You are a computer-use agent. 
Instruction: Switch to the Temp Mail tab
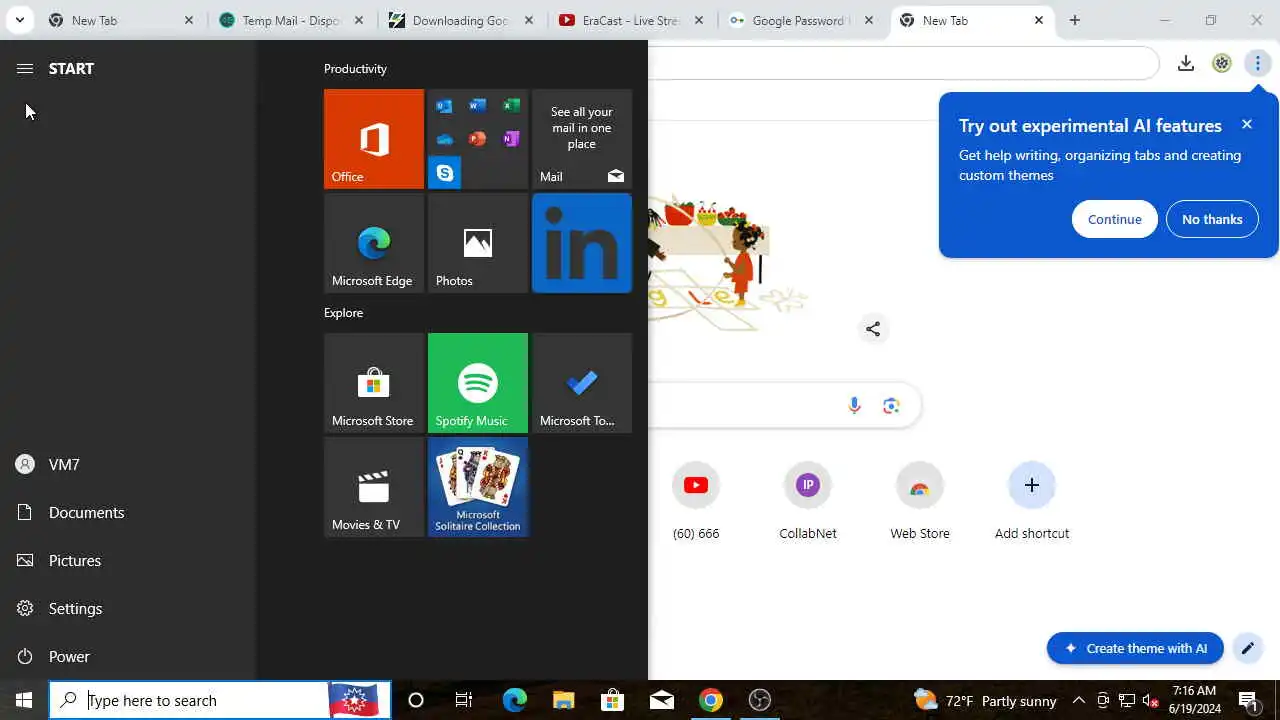pos(293,20)
